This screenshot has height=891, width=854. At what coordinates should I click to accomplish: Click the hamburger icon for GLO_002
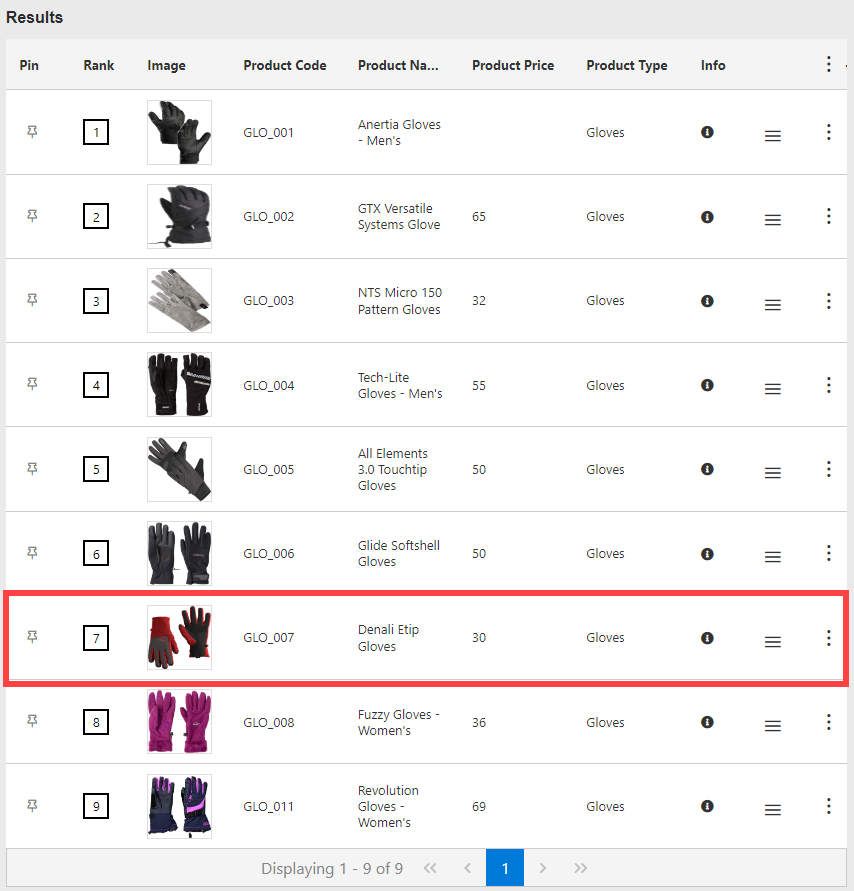coord(772,220)
